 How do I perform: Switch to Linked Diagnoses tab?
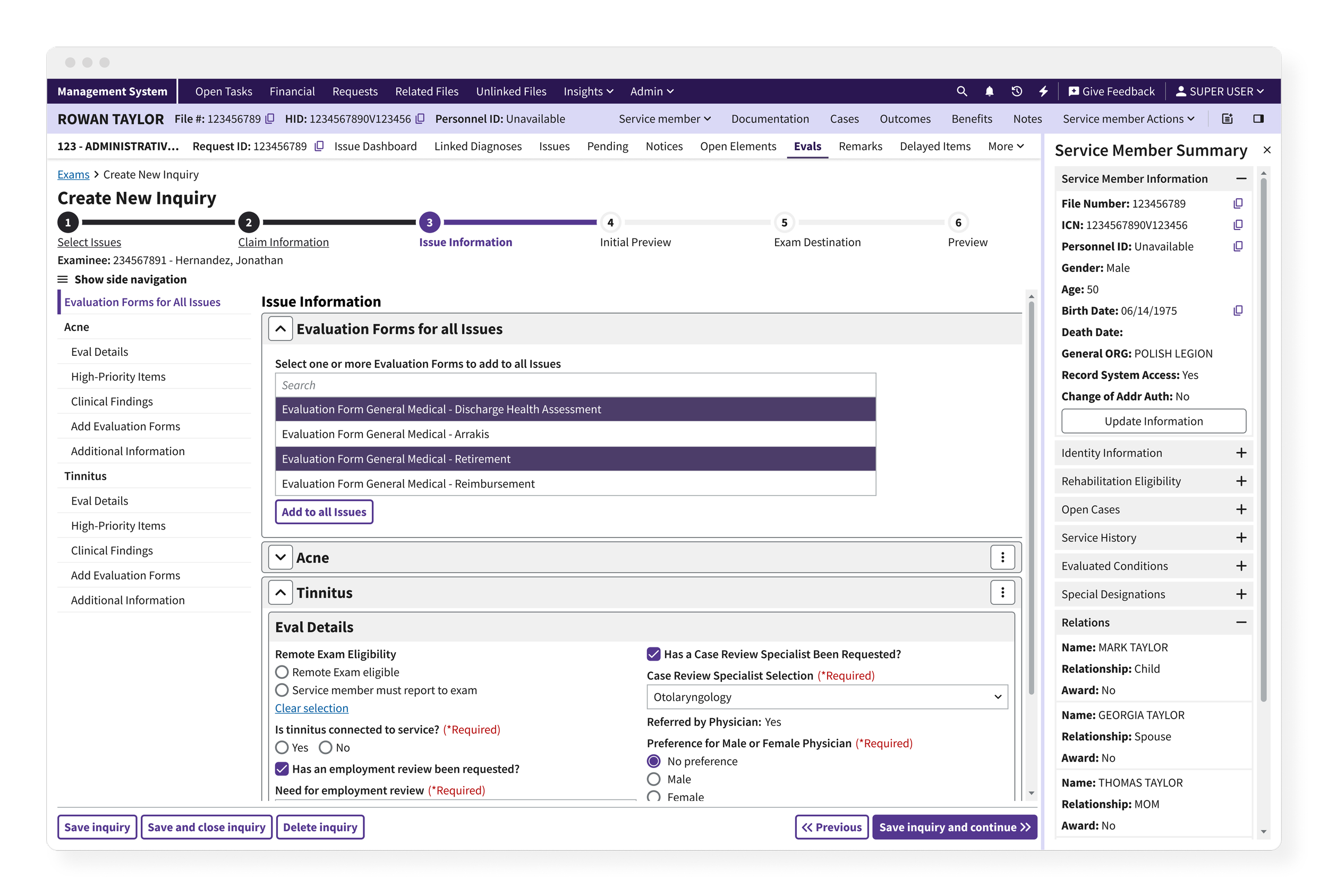(478, 146)
